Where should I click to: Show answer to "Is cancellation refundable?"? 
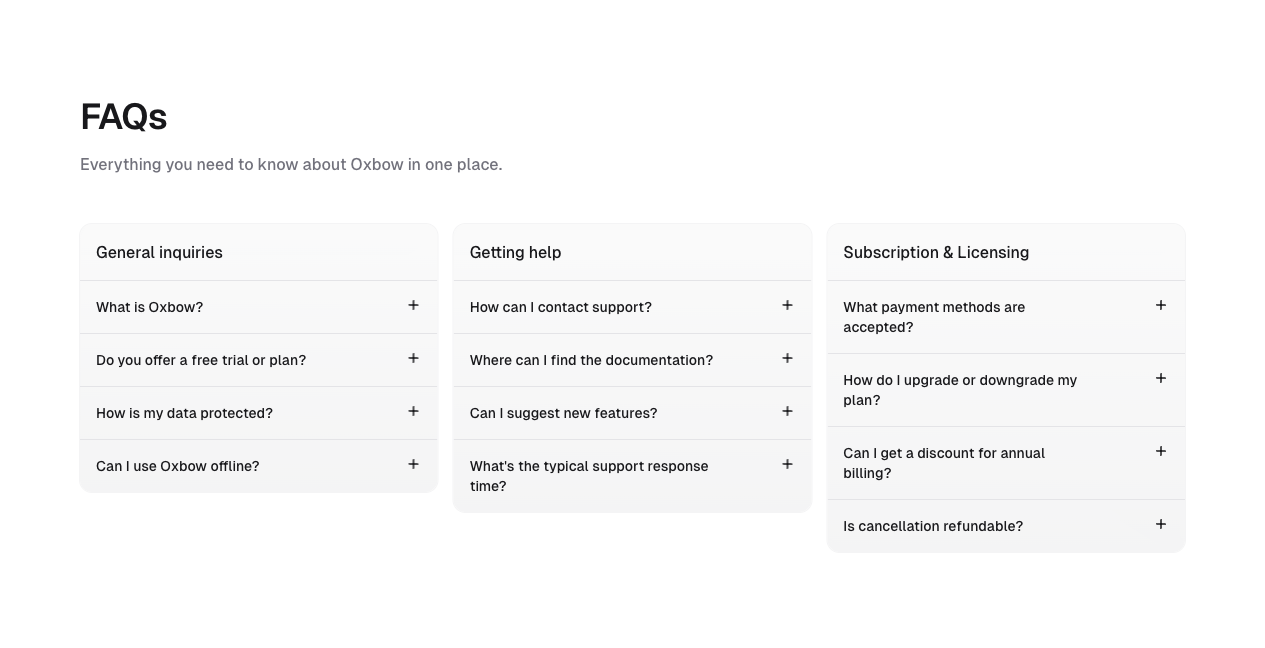pyautogui.click(x=932, y=526)
